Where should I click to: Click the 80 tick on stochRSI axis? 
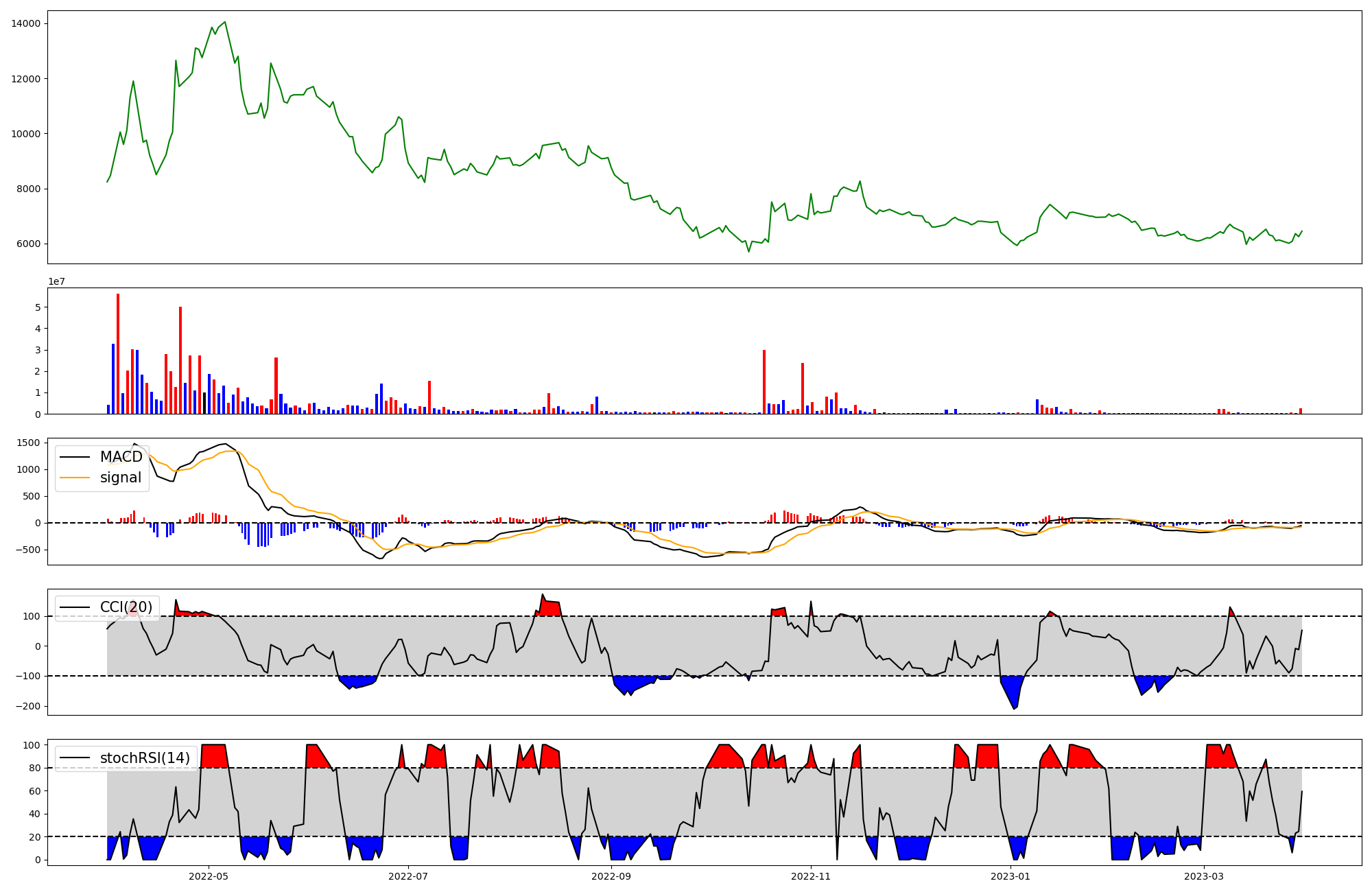click(x=34, y=768)
